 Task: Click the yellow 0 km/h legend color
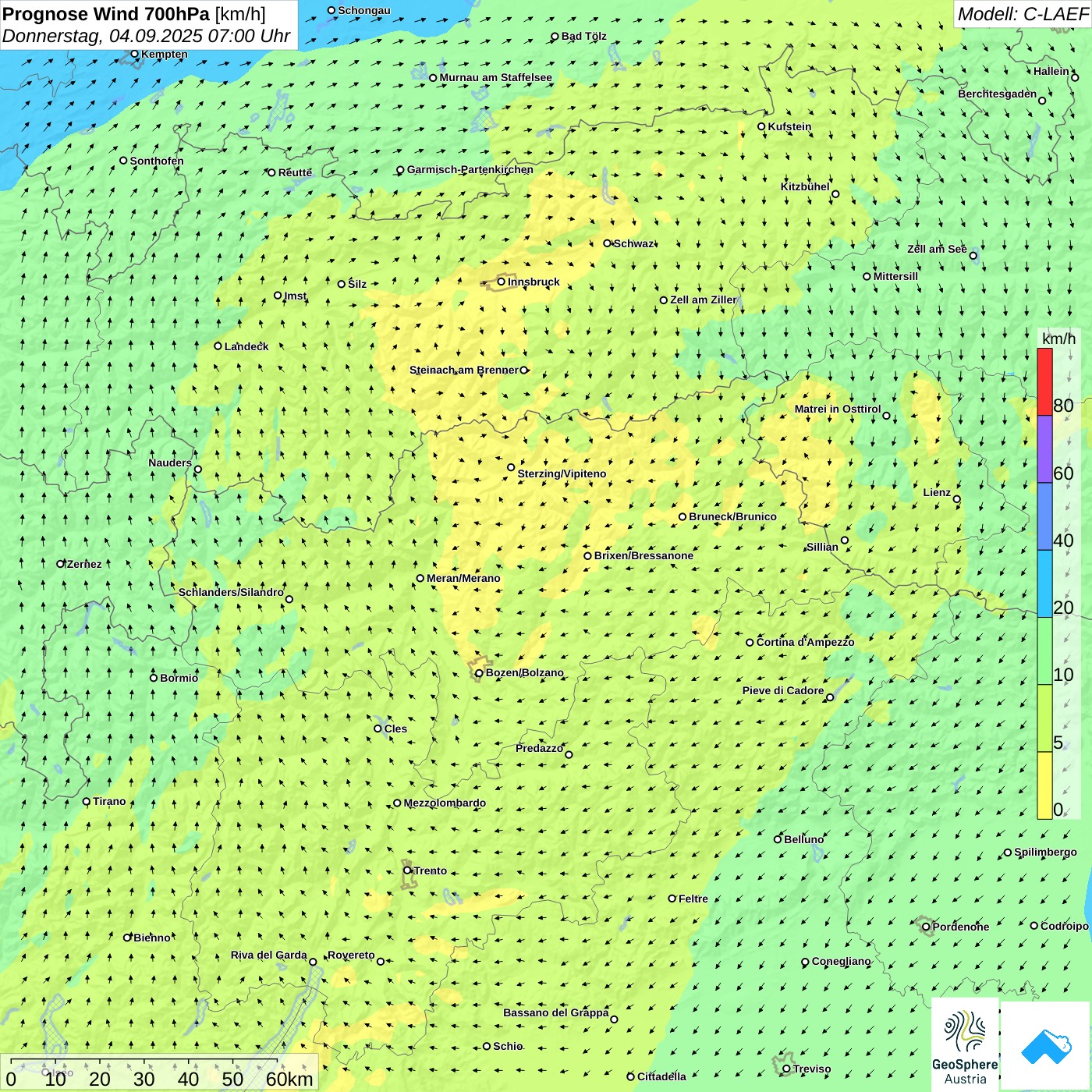(1044, 785)
